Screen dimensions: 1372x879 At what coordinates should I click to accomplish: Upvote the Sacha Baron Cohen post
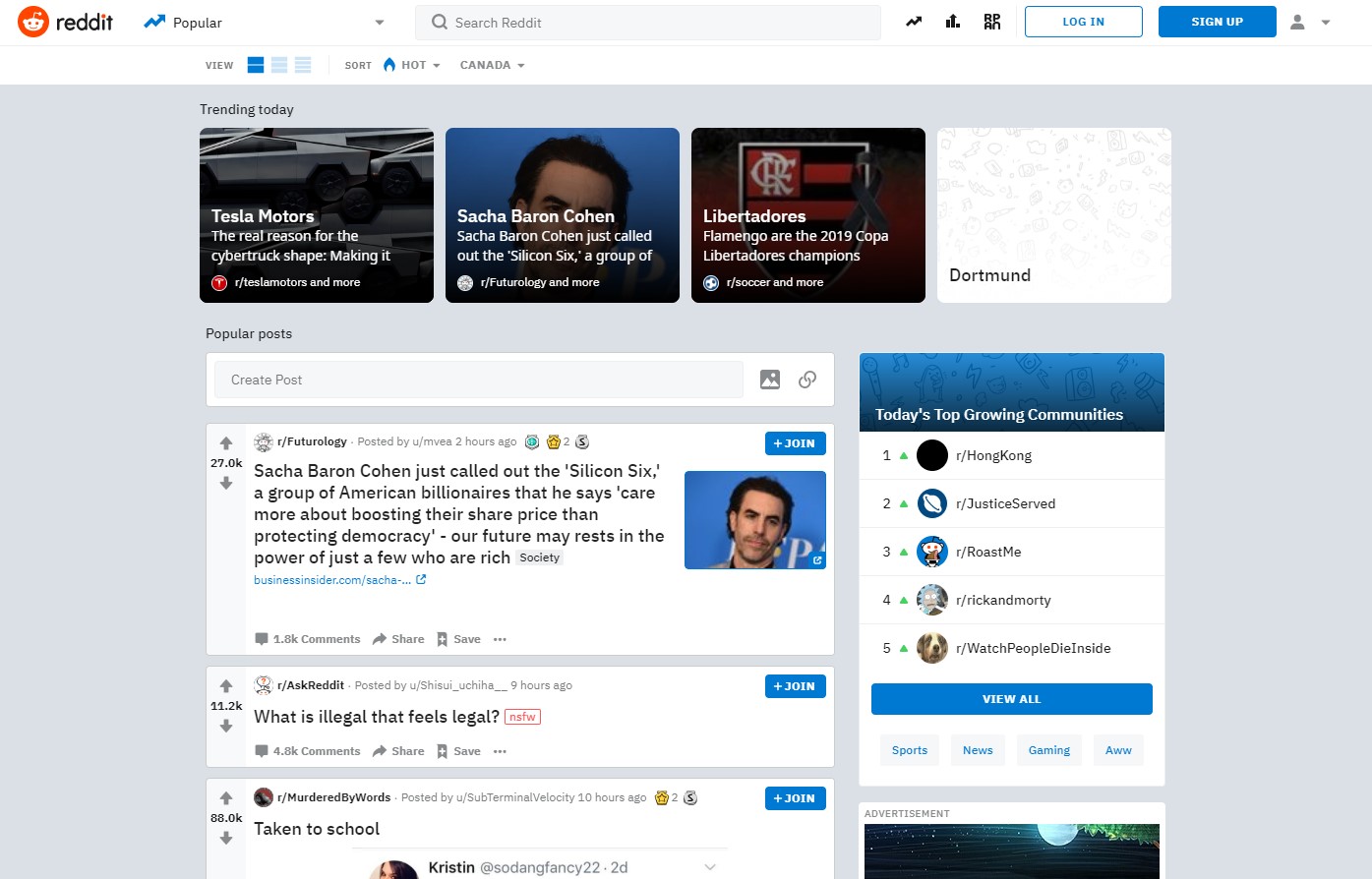226,443
